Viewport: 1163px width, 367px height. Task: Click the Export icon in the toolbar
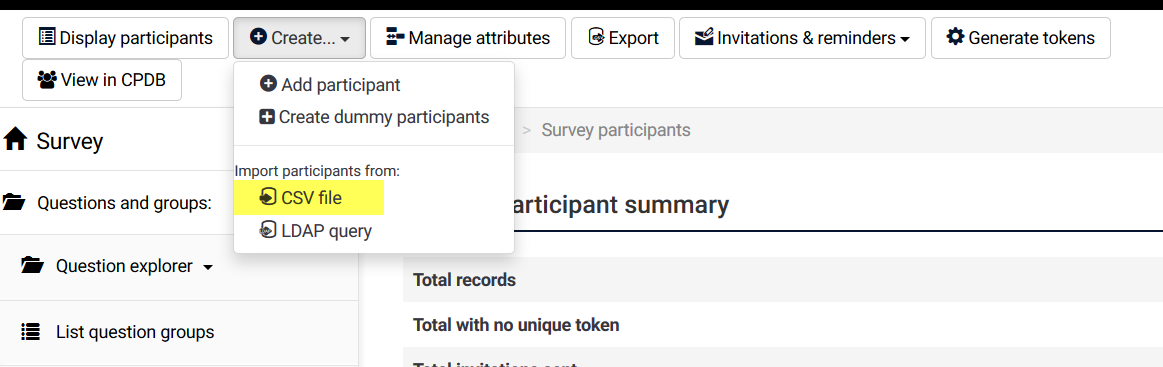click(x=596, y=37)
